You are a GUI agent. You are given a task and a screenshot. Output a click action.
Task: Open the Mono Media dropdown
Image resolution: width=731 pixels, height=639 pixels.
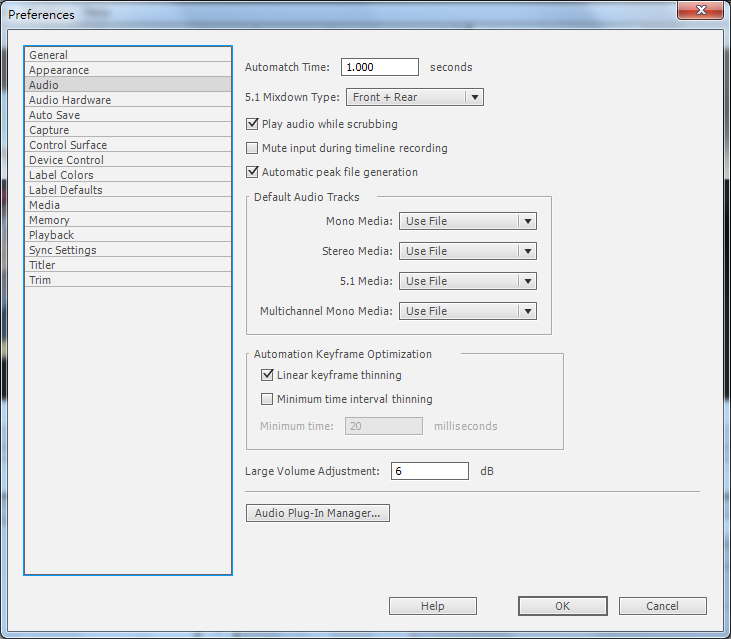coord(468,221)
